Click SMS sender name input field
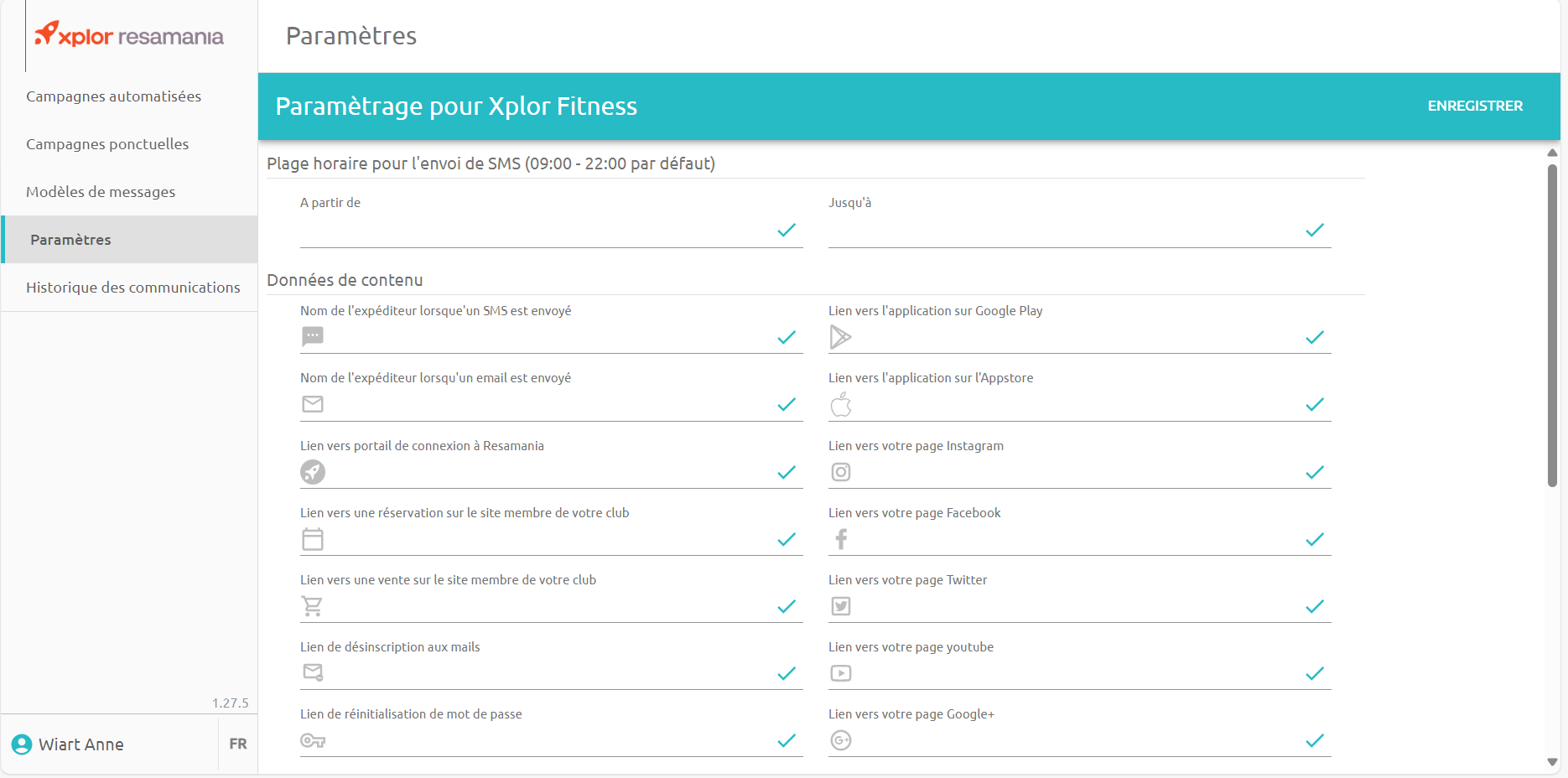This screenshot has width=1568, height=778. [550, 338]
